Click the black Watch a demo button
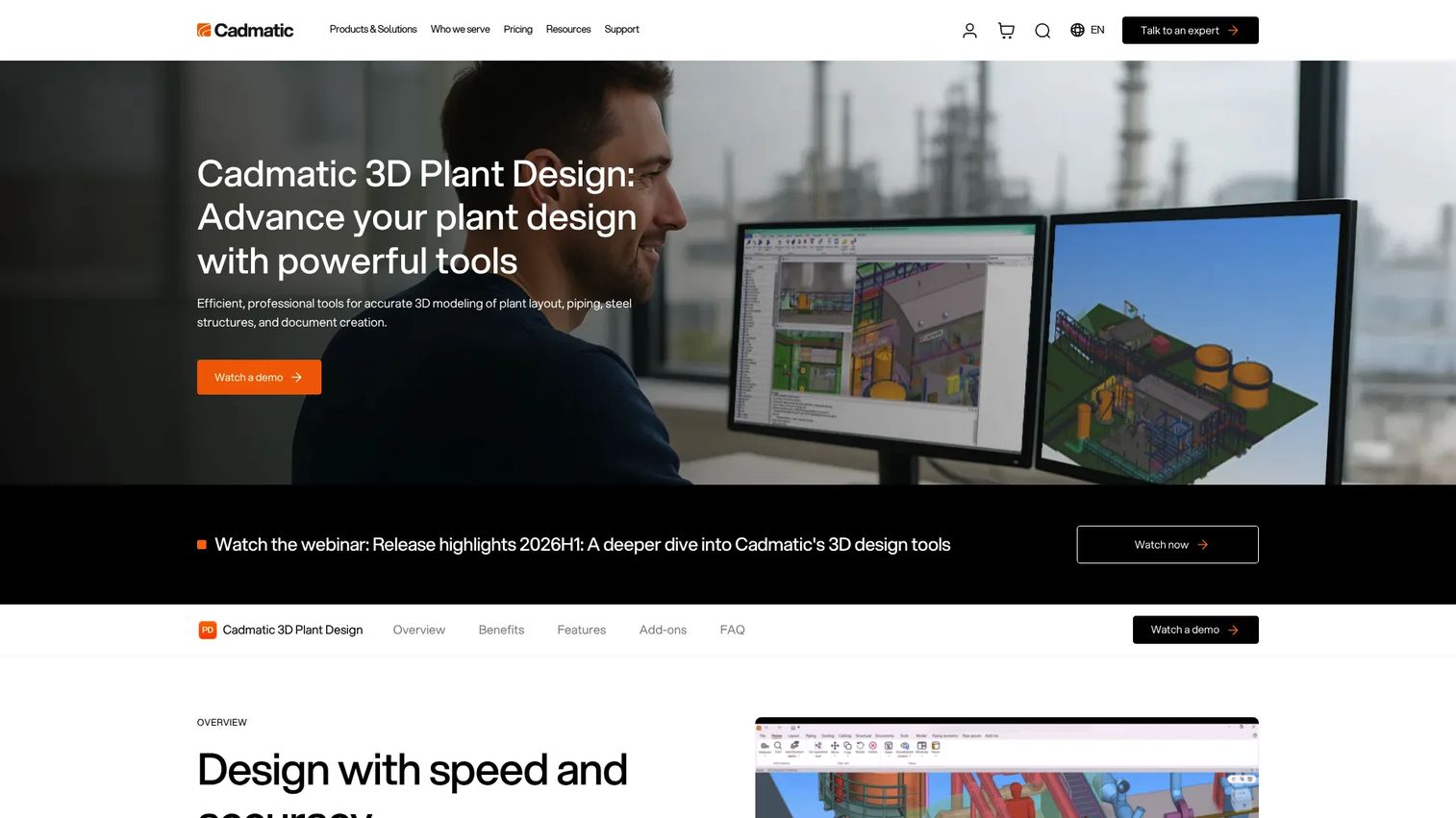This screenshot has height=818, width=1456. (x=1195, y=630)
